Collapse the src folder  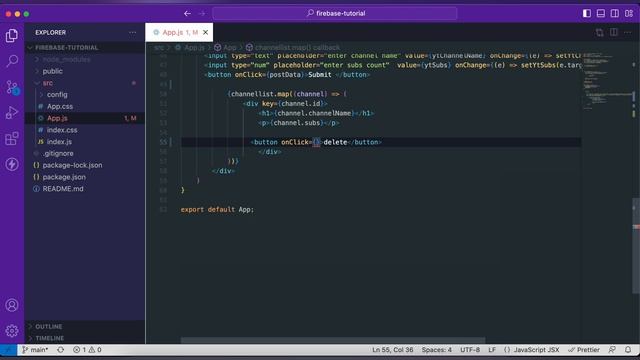click(x=85, y=83)
